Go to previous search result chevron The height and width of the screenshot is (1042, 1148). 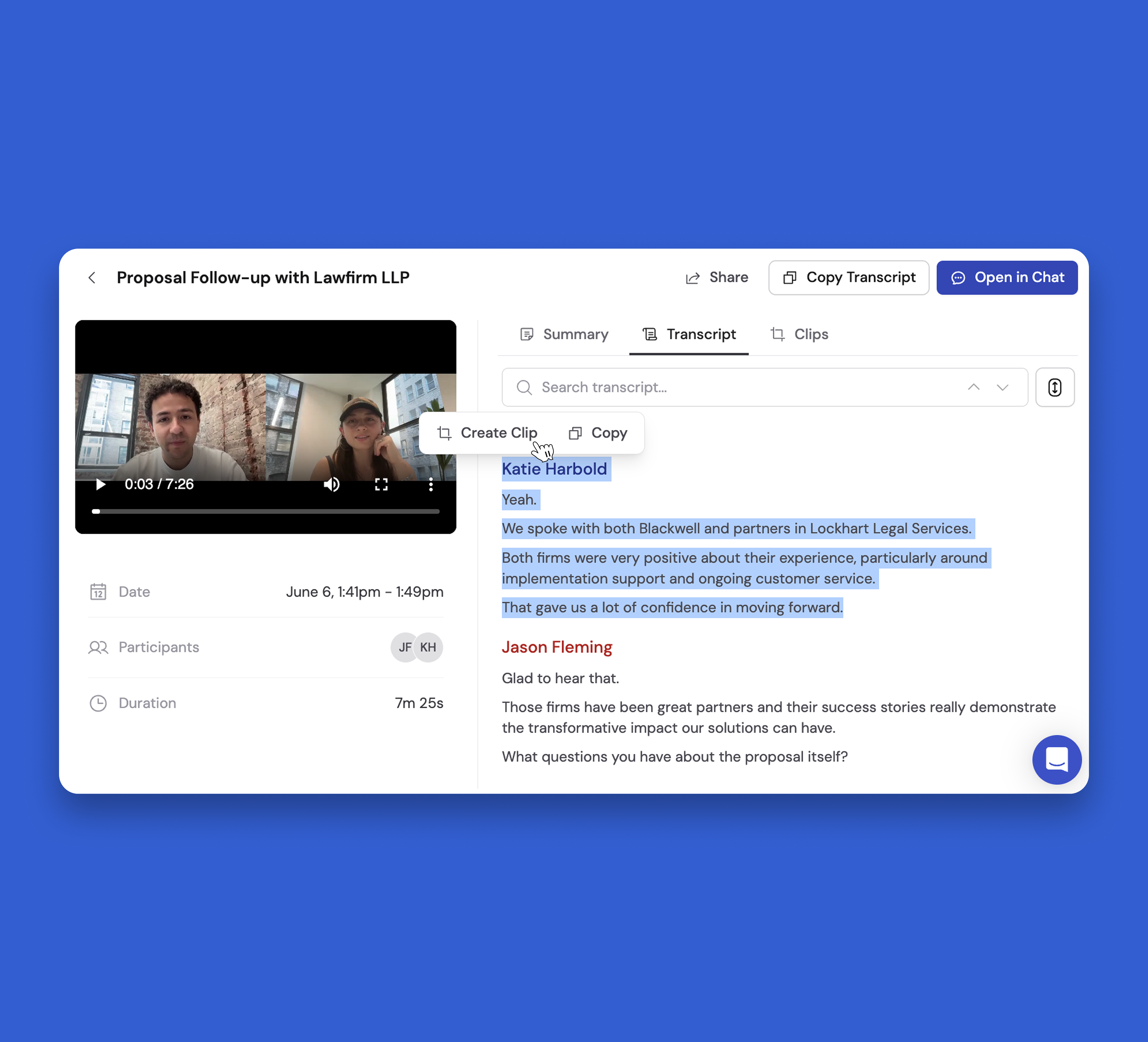(x=973, y=388)
